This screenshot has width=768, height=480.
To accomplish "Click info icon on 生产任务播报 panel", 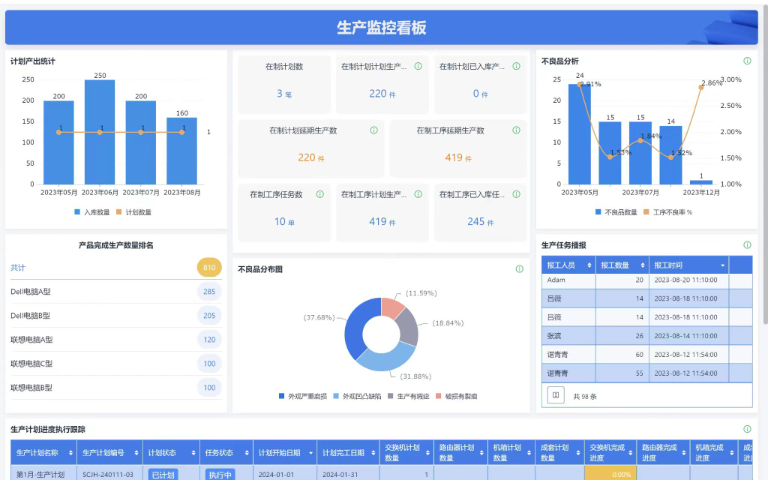I will coord(746,244).
